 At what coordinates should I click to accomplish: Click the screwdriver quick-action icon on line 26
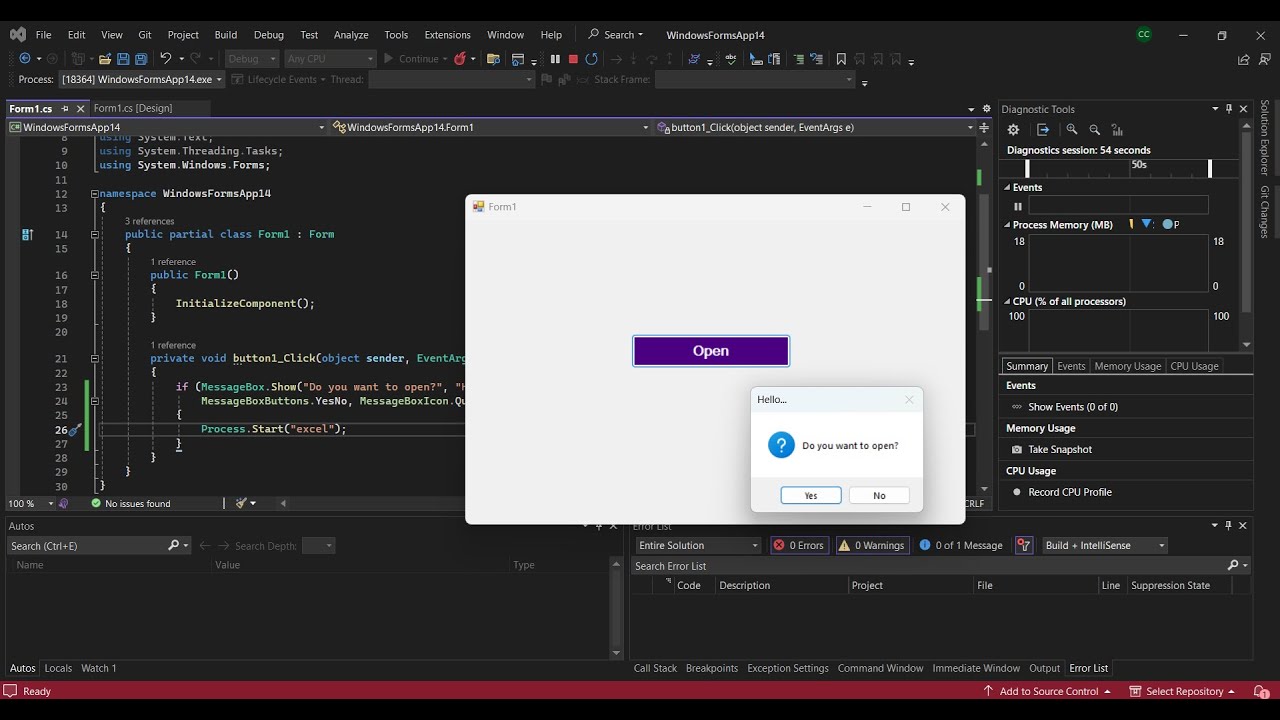pyautogui.click(x=73, y=429)
